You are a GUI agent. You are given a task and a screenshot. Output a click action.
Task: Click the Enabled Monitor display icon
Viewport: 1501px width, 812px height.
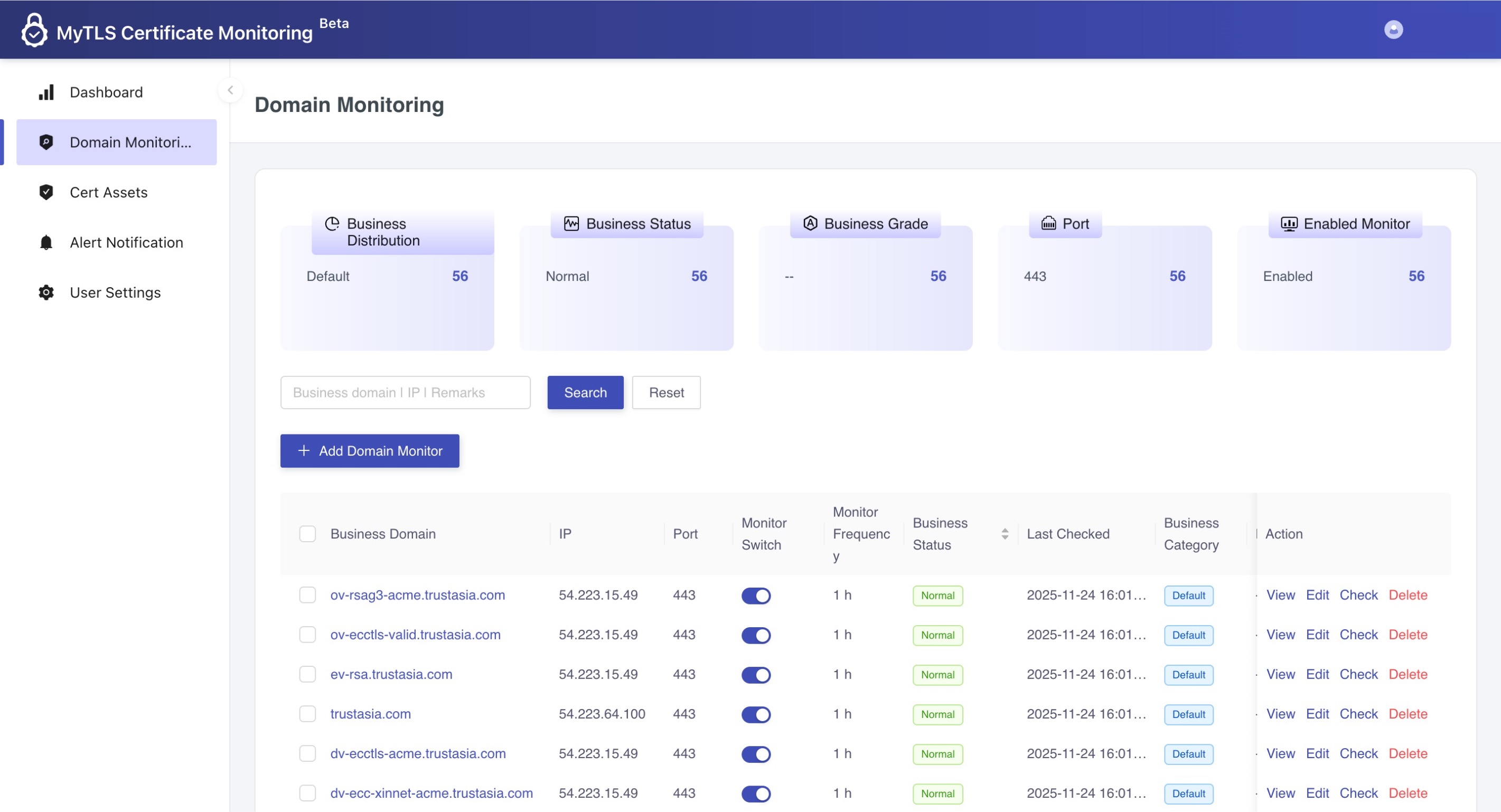point(1290,224)
